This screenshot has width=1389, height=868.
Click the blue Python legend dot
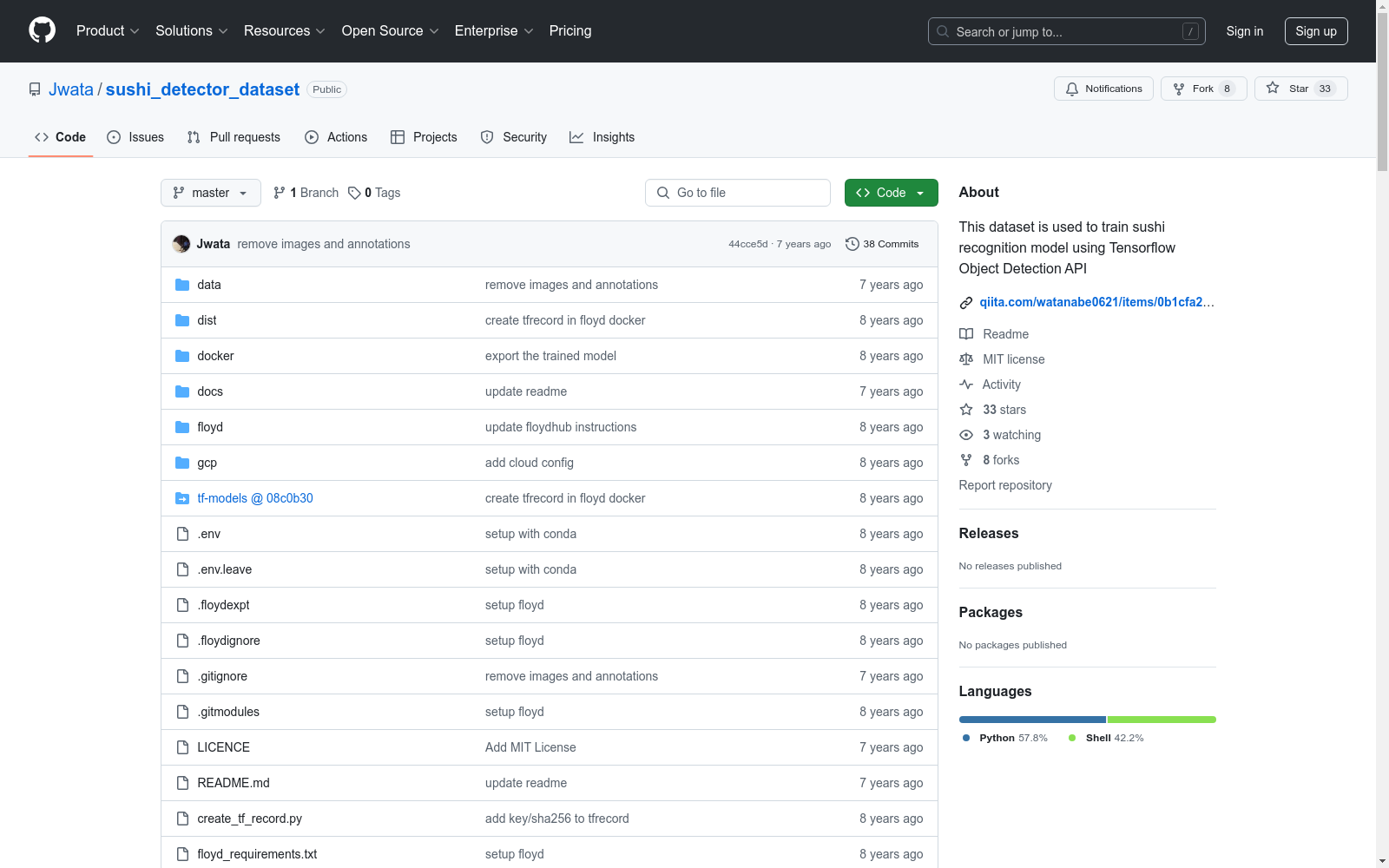[x=966, y=738]
